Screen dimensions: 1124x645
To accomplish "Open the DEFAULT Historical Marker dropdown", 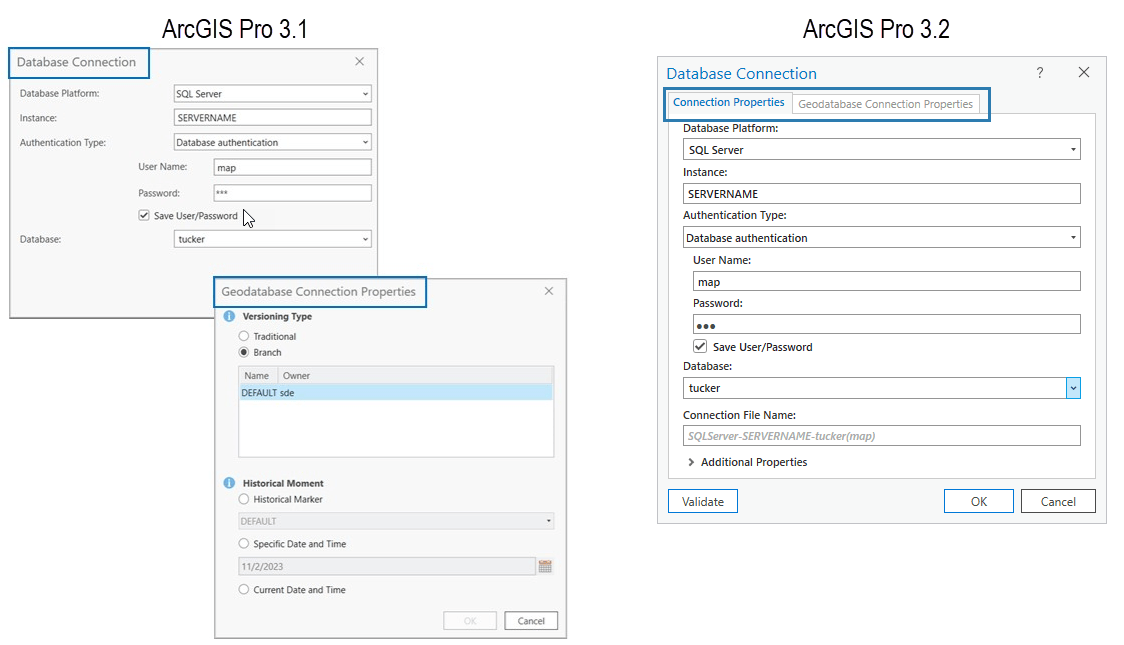I will coord(545,520).
